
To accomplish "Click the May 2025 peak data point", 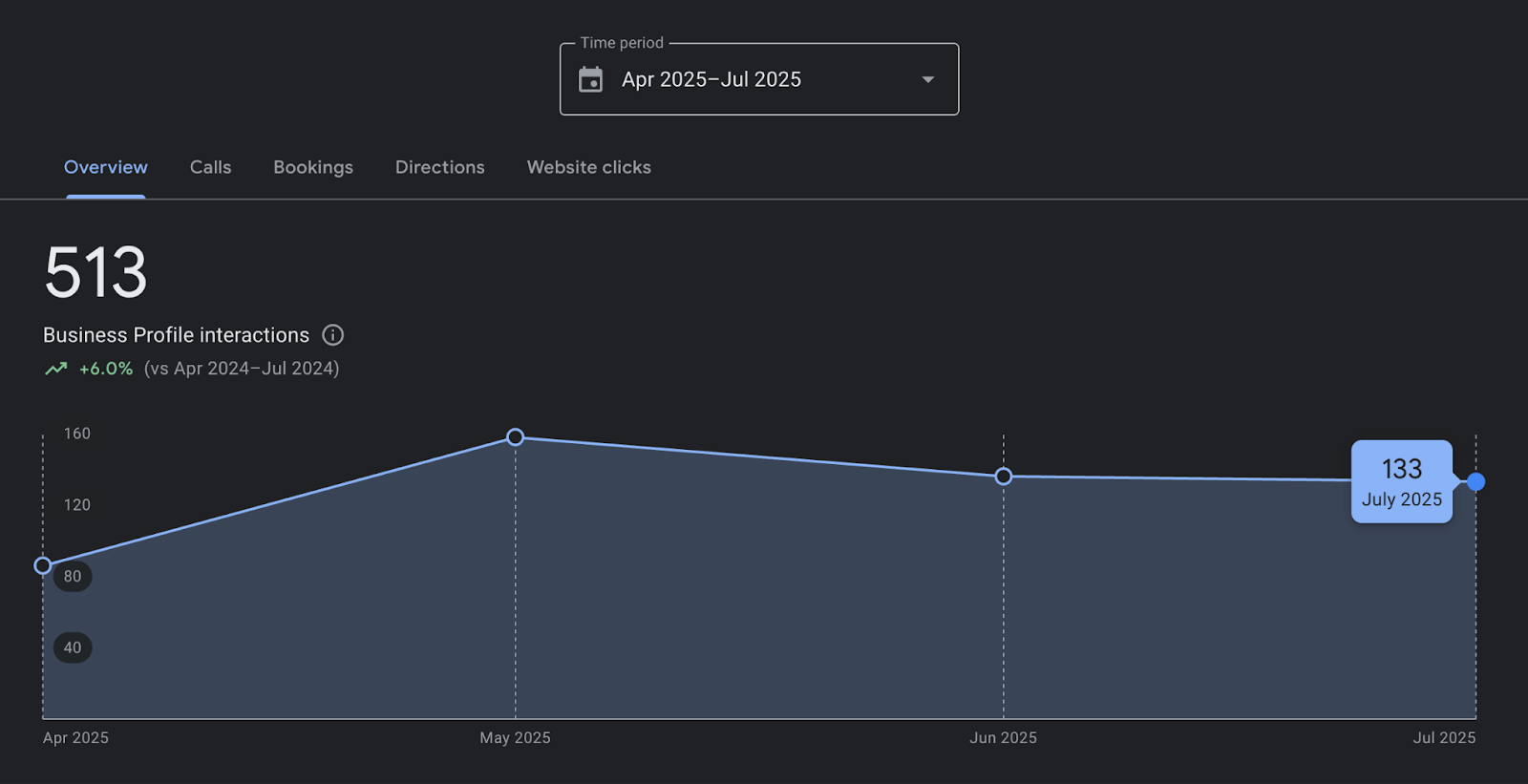I will (515, 437).
